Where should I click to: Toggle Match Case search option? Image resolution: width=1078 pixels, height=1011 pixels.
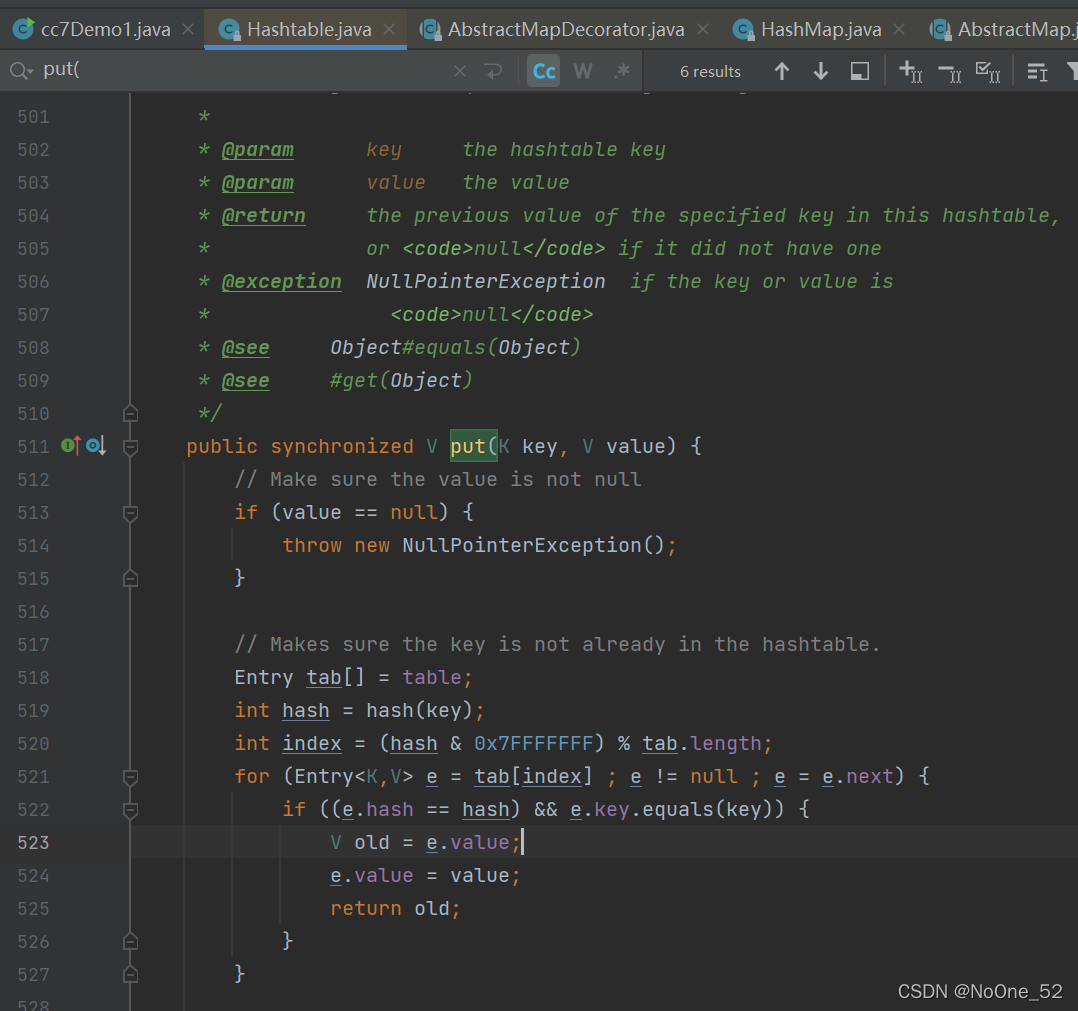544,71
